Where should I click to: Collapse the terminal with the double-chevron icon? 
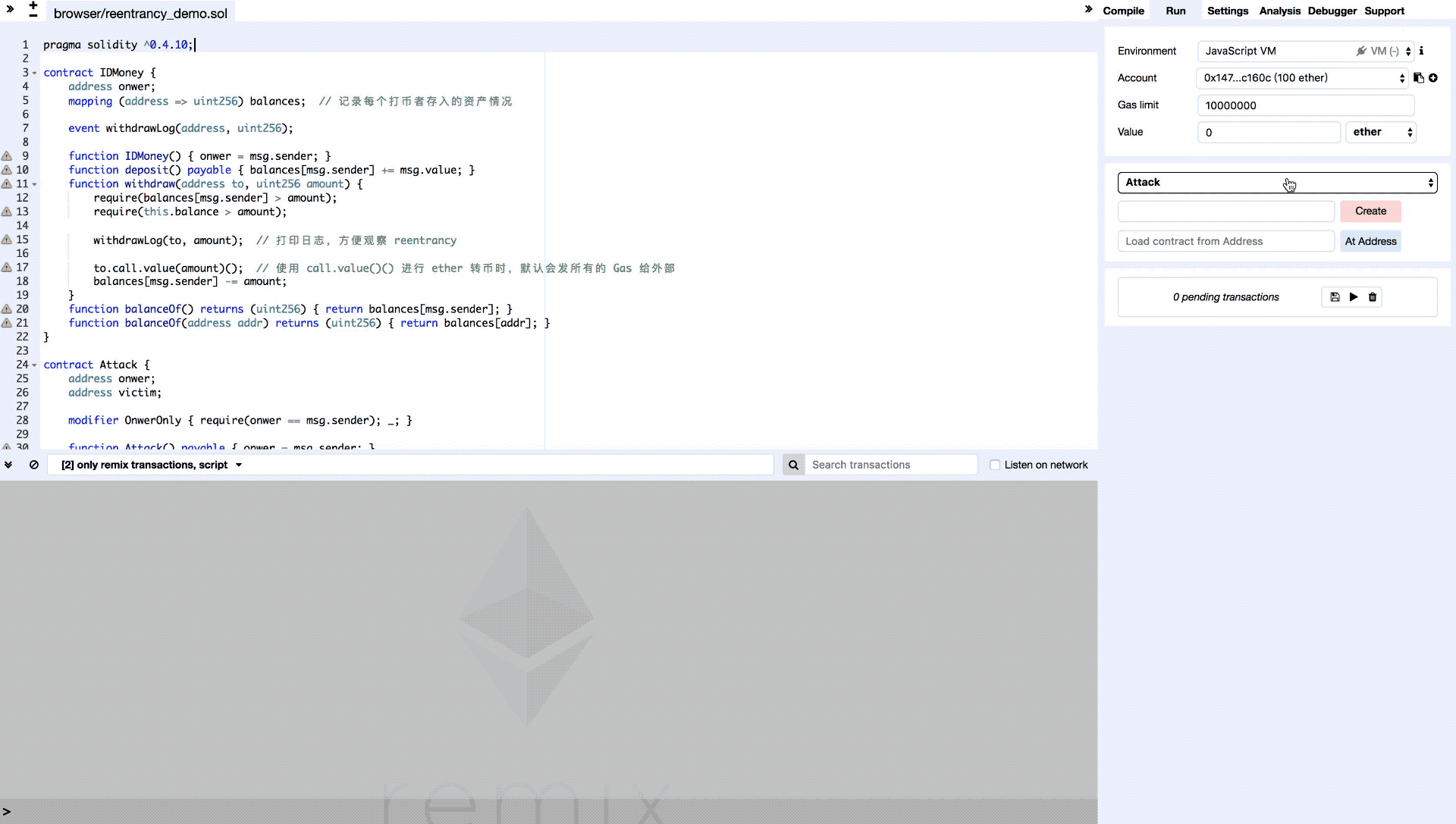coord(8,465)
